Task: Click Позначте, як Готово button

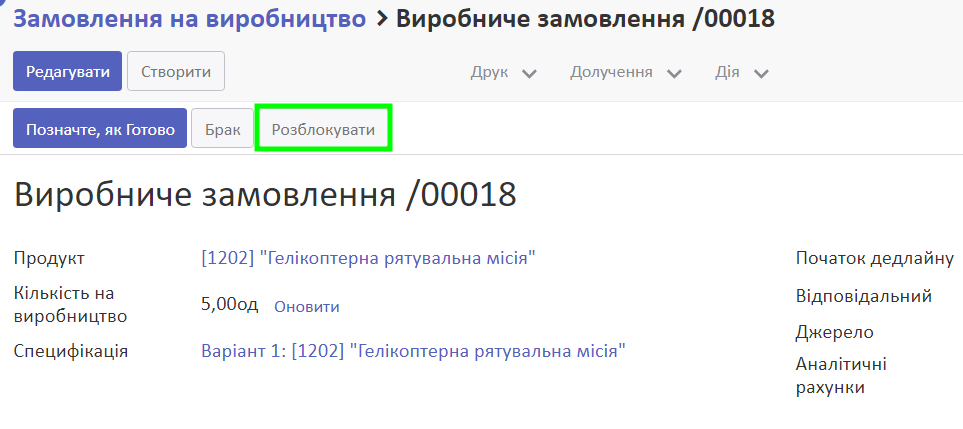Action: coord(100,130)
